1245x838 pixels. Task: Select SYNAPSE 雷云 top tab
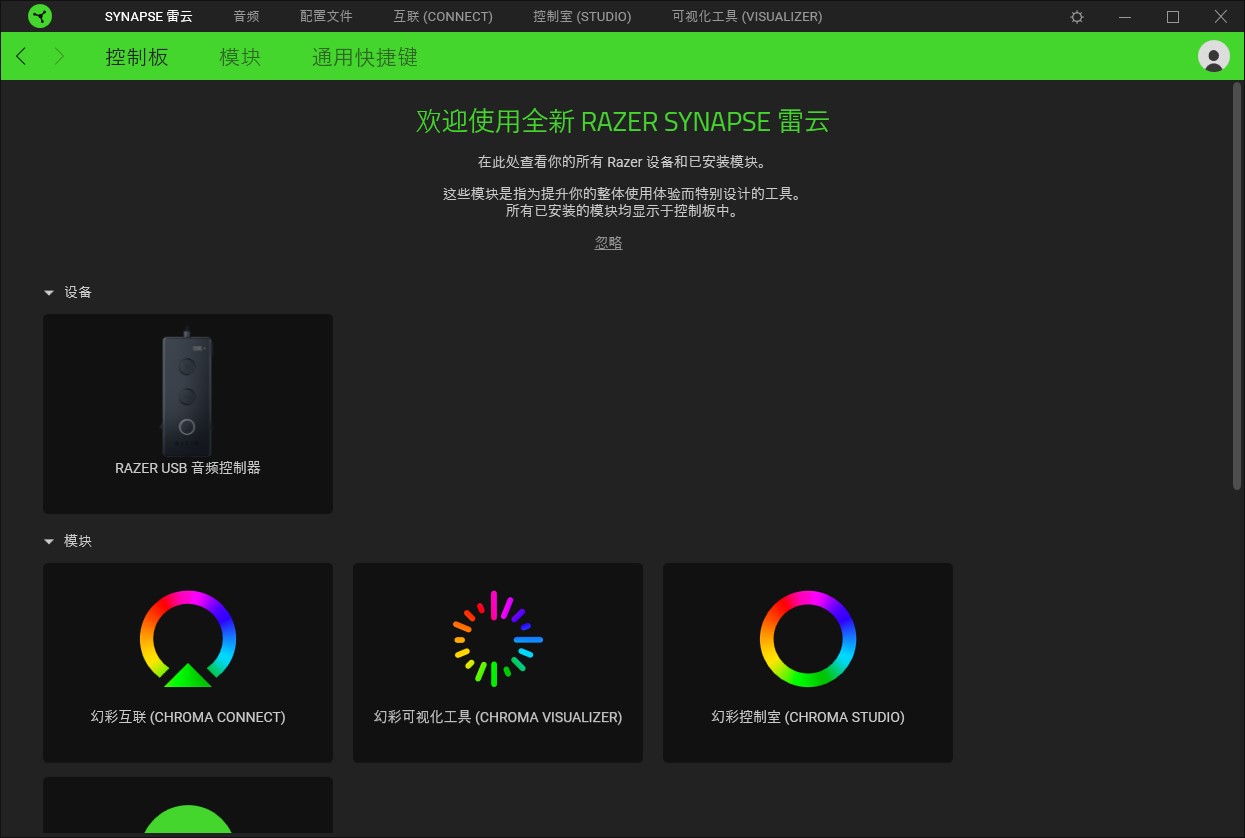(149, 17)
